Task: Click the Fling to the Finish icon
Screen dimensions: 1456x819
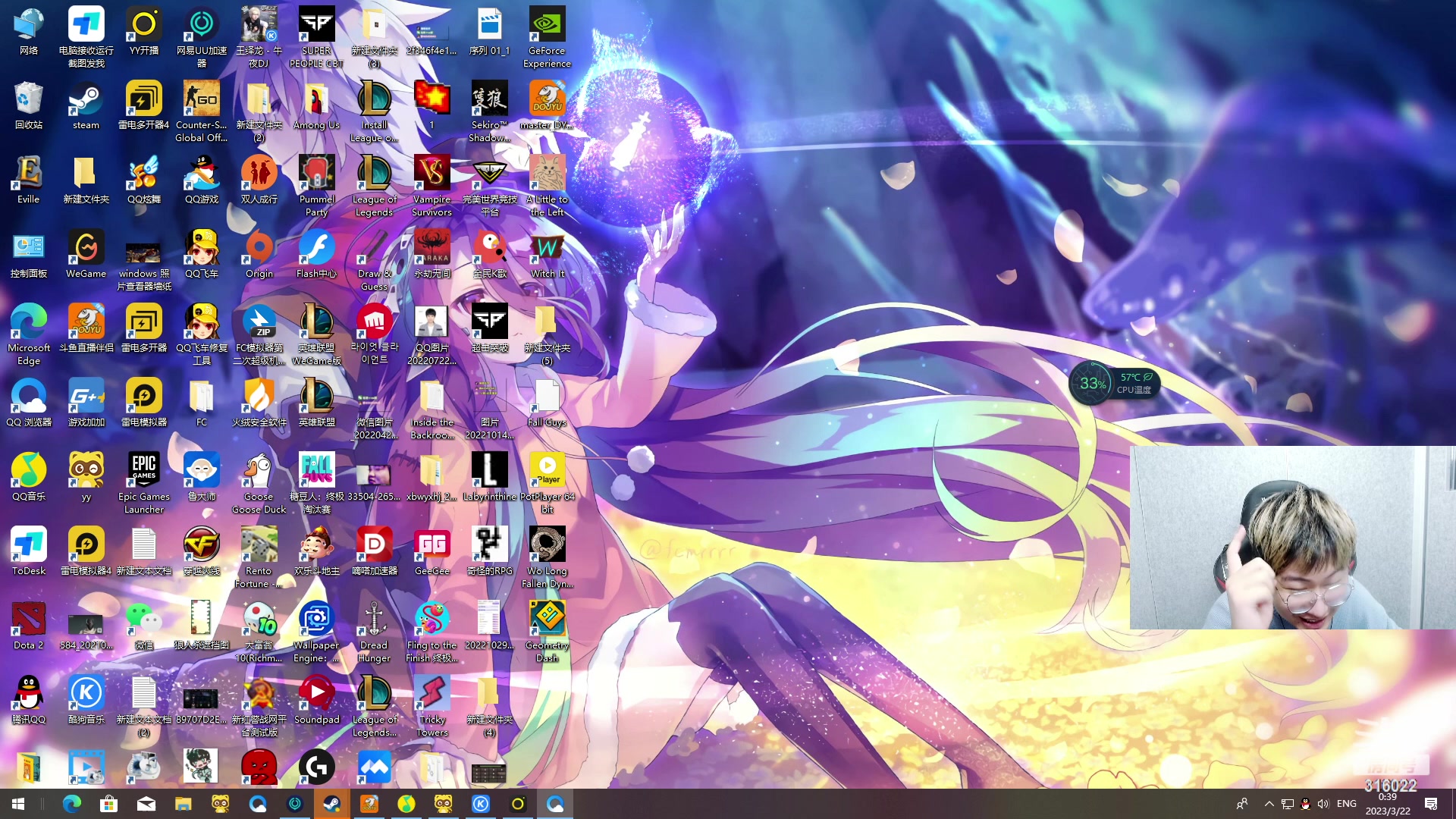Action: 431,632
